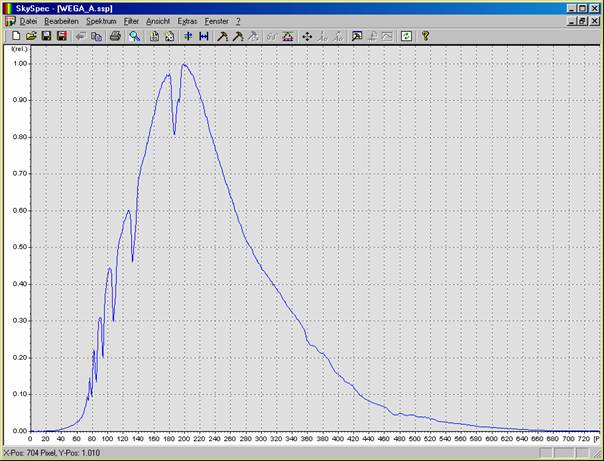Open the Extras menu

point(187,21)
